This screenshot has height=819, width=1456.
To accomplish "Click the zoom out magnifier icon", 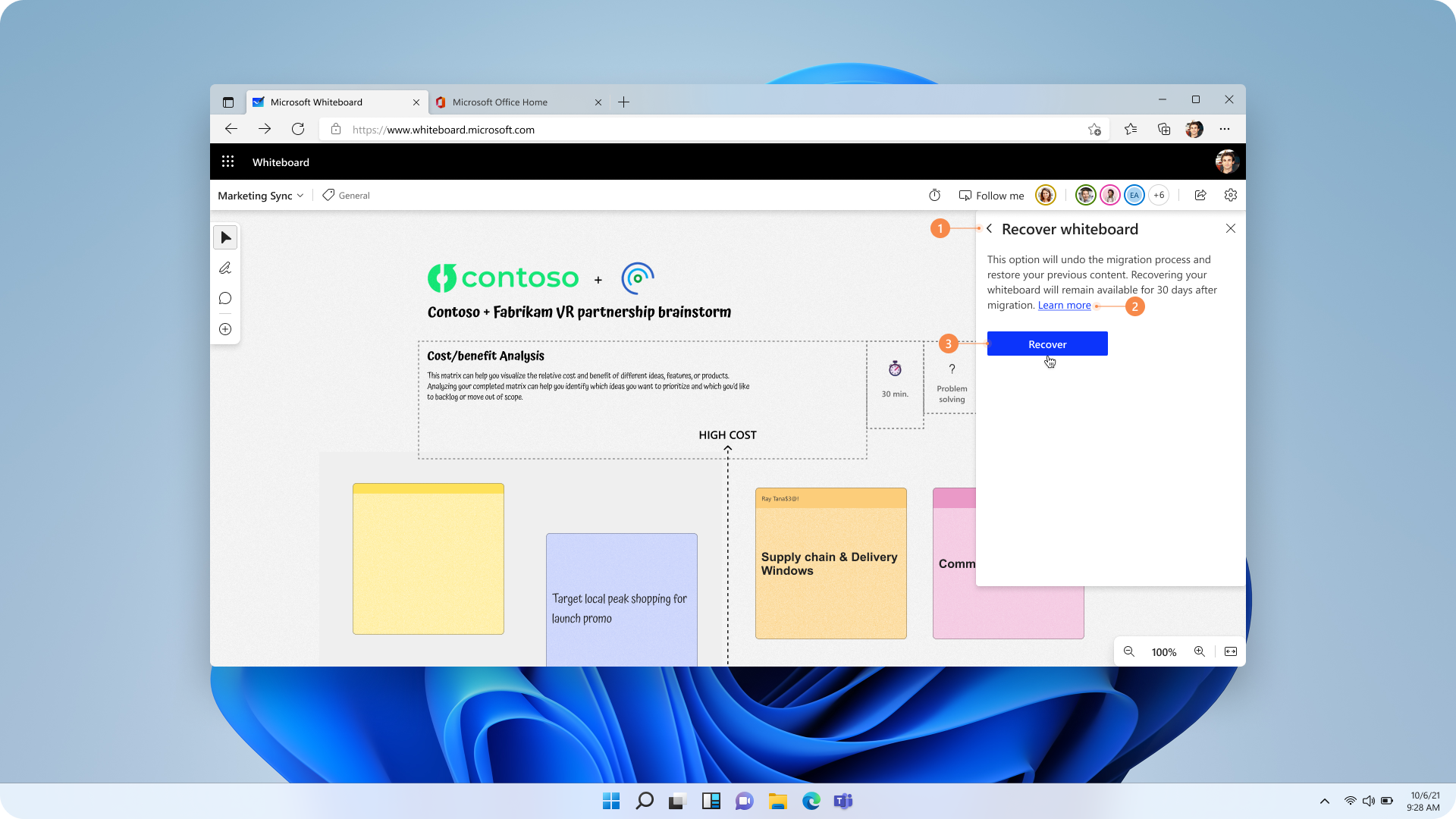I will (1128, 651).
